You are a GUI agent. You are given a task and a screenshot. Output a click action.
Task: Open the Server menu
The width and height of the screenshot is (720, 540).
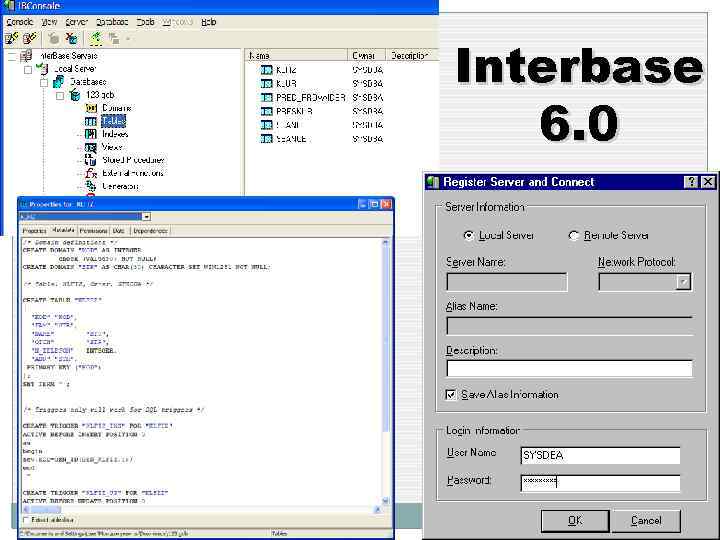76,22
